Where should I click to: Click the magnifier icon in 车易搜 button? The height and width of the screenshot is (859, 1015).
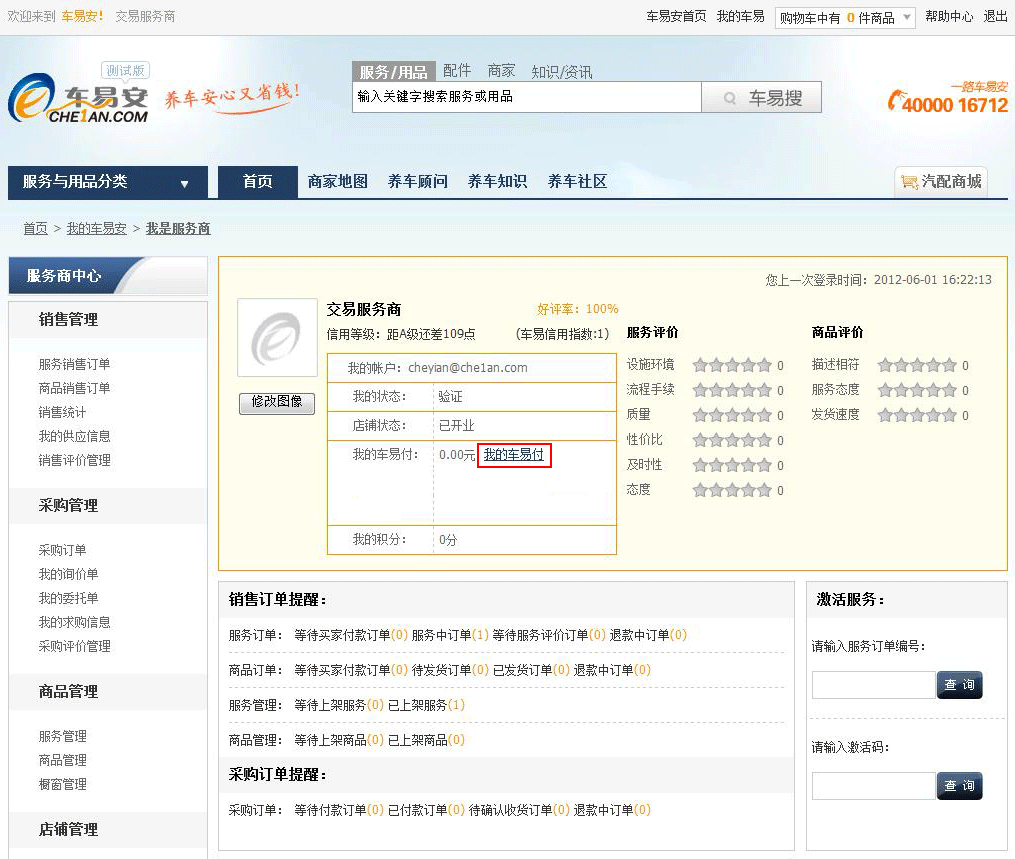[730, 98]
